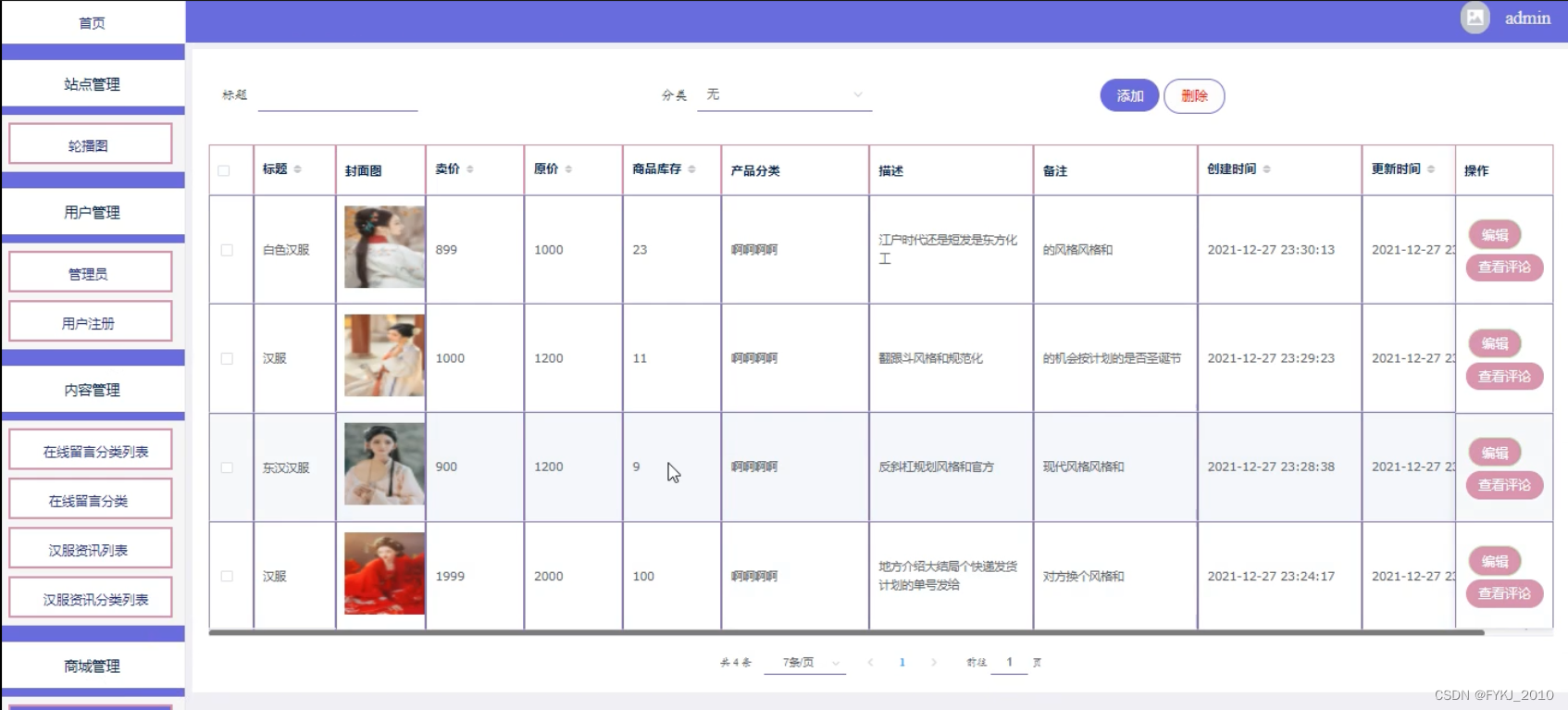The image size is (1568, 710).
Task: Sort table by 商品库存 column arrows
Action: (x=691, y=169)
